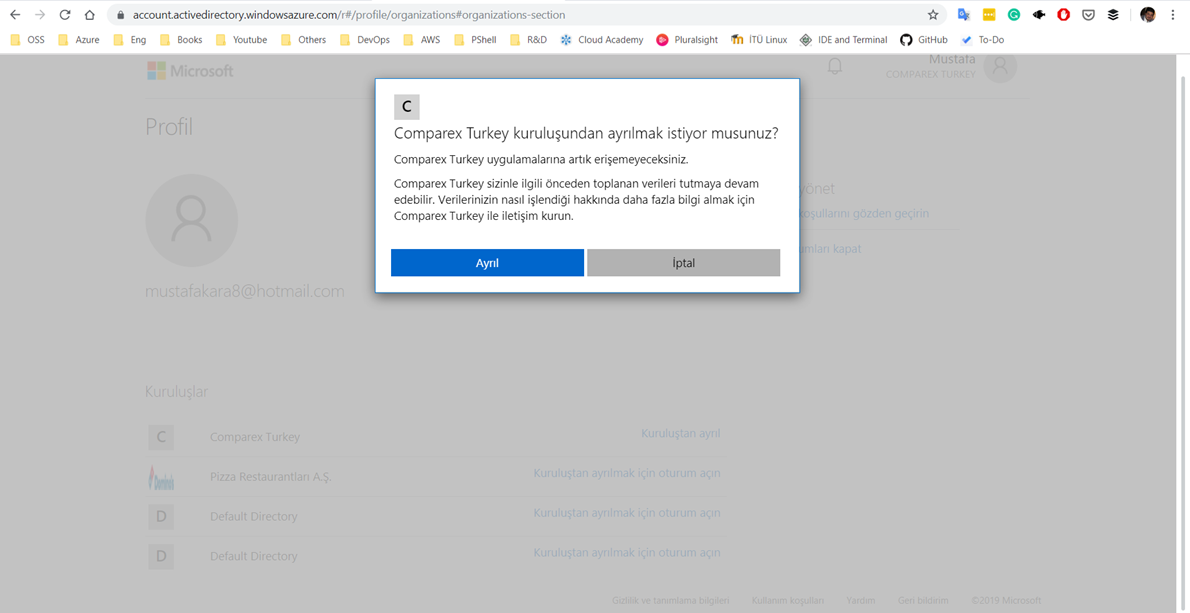The image size is (1190, 613).
Task: Click the dialog title about leaving Comparex Turkey
Action: [587, 134]
